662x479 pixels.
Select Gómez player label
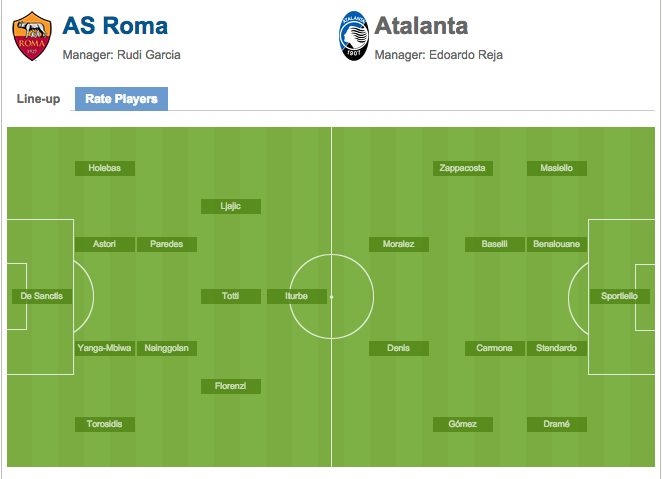(x=462, y=424)
